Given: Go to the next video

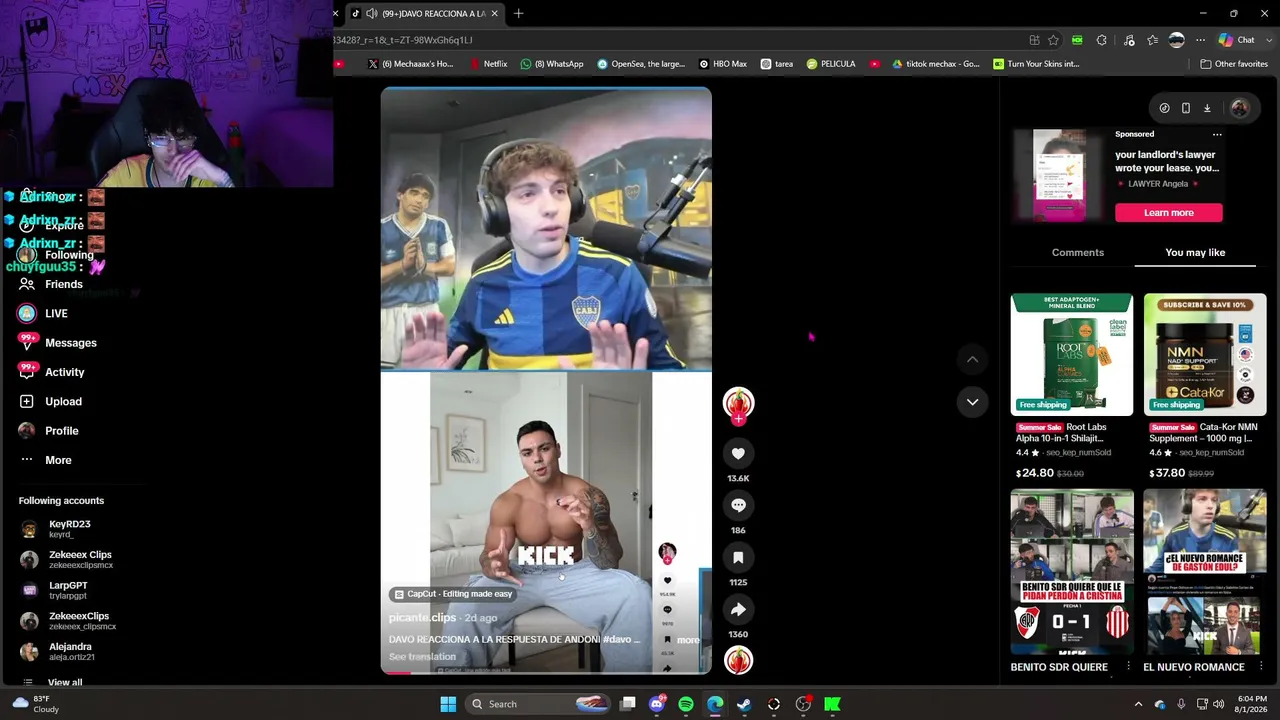Looking at the screenshot, I should click(972, 402).
